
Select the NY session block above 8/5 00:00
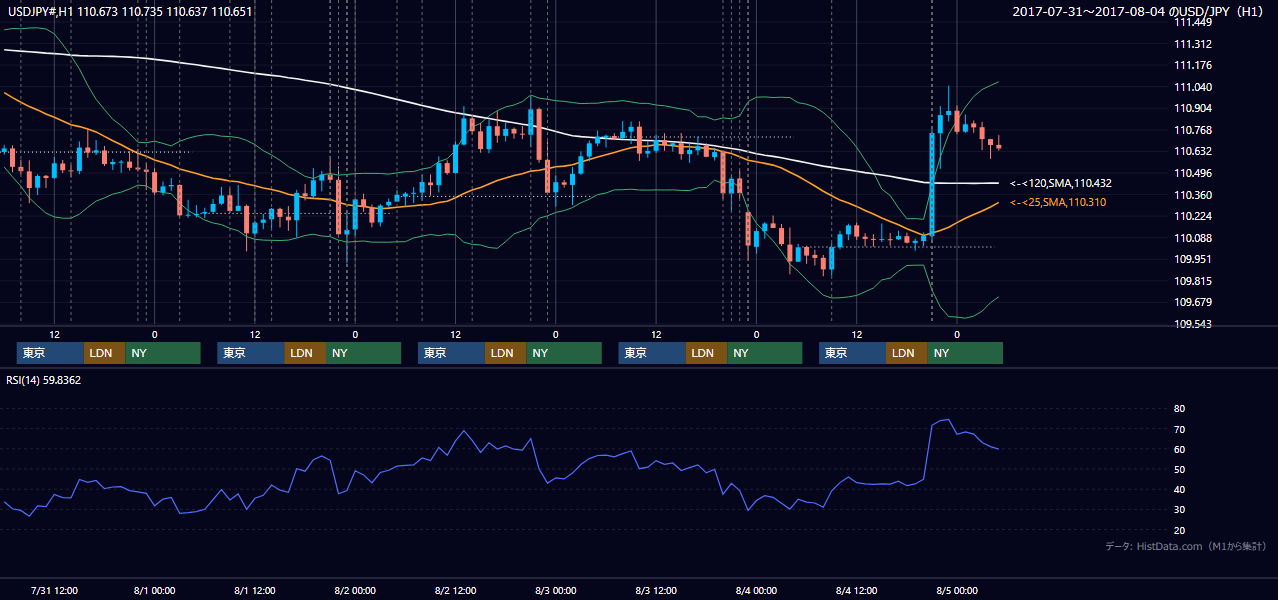[x=964, y=353]
